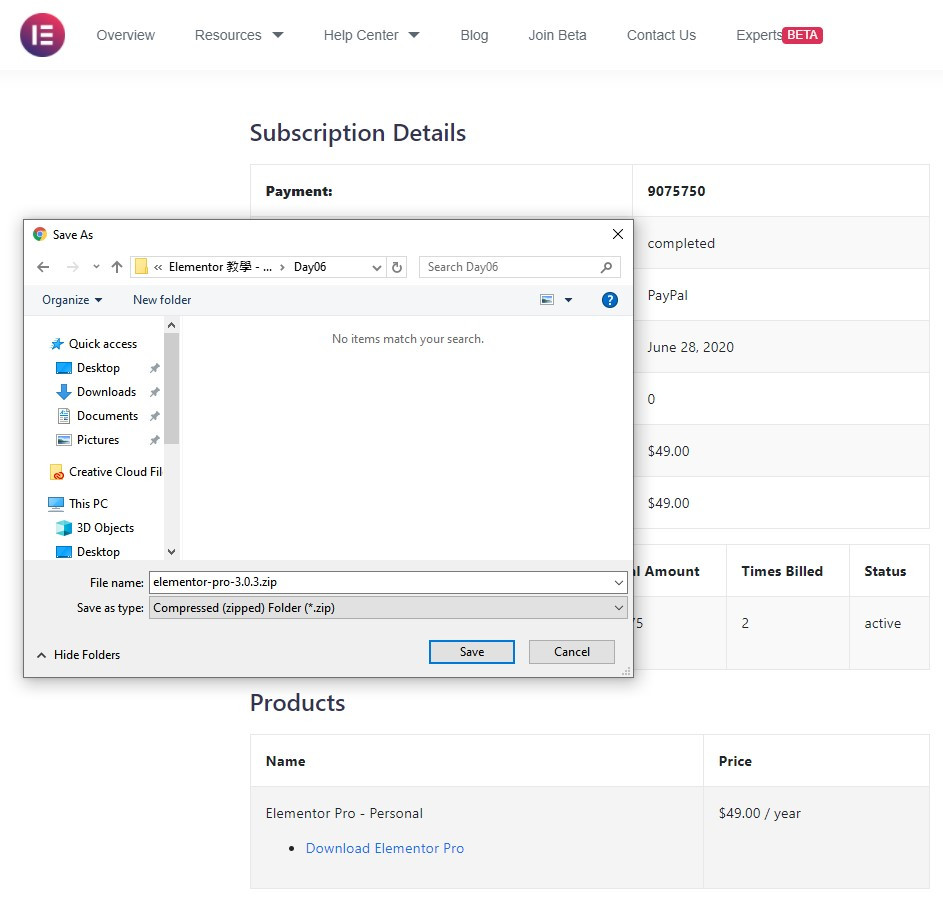Open the Experts BETA page
This screenshot has width=943, height=906.
coord(779,35)
